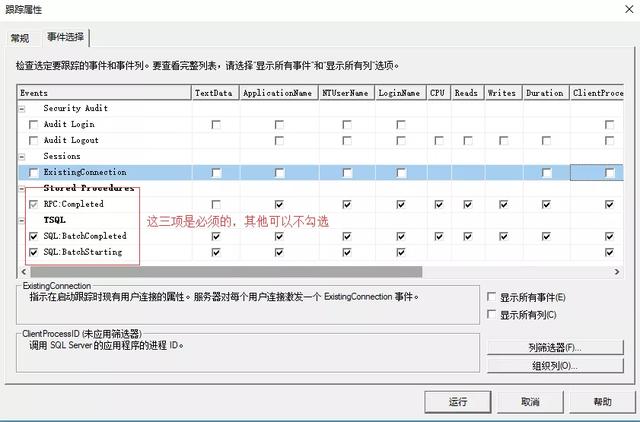The width and height of the screenshot is (640, 422).
Task: Open the 列筛选器(F)... dialog
Action: pyautogui.click(x=555, y=347)
